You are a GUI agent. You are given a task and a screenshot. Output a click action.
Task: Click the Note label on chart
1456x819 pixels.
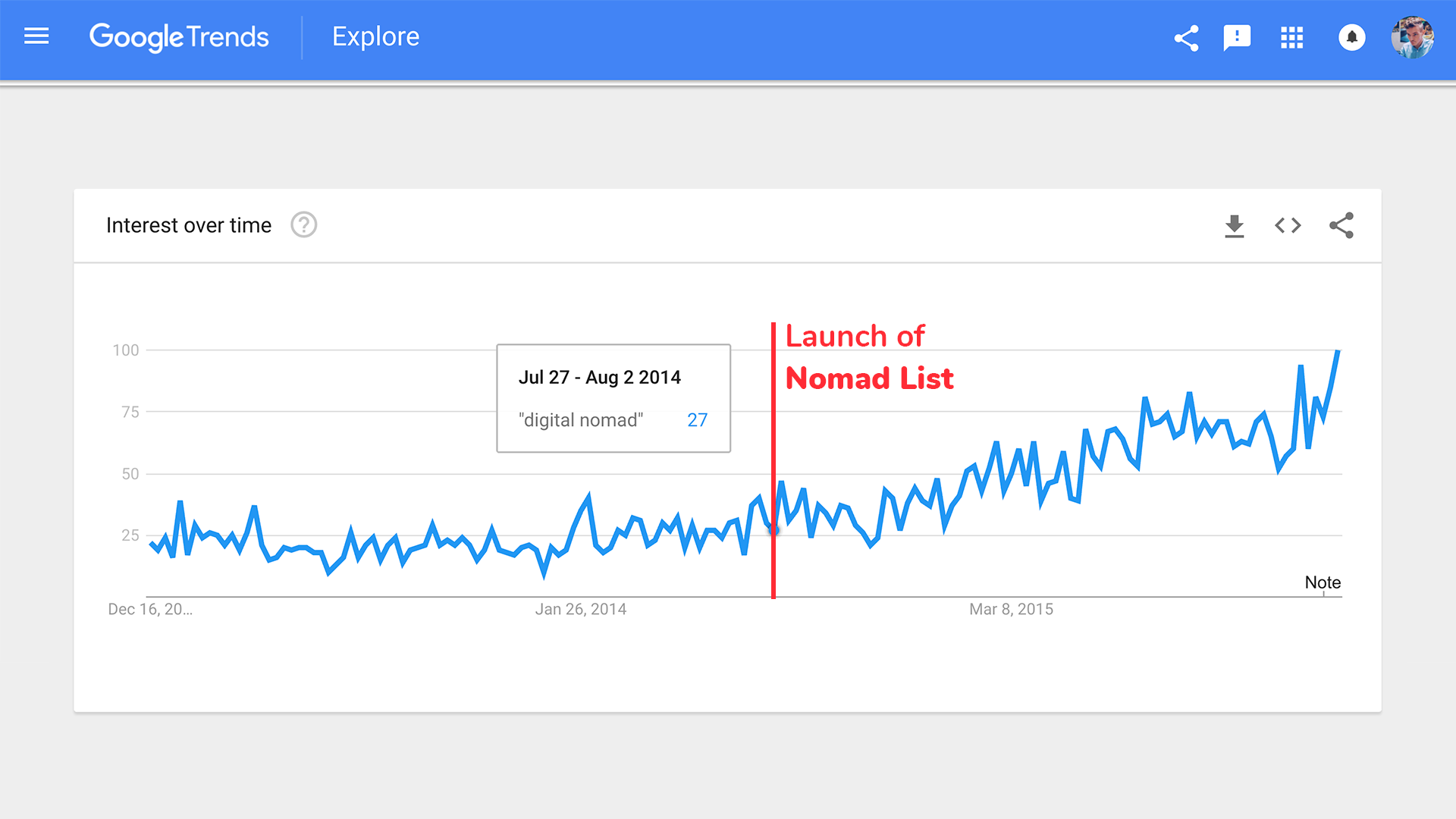click(1323, 582)
